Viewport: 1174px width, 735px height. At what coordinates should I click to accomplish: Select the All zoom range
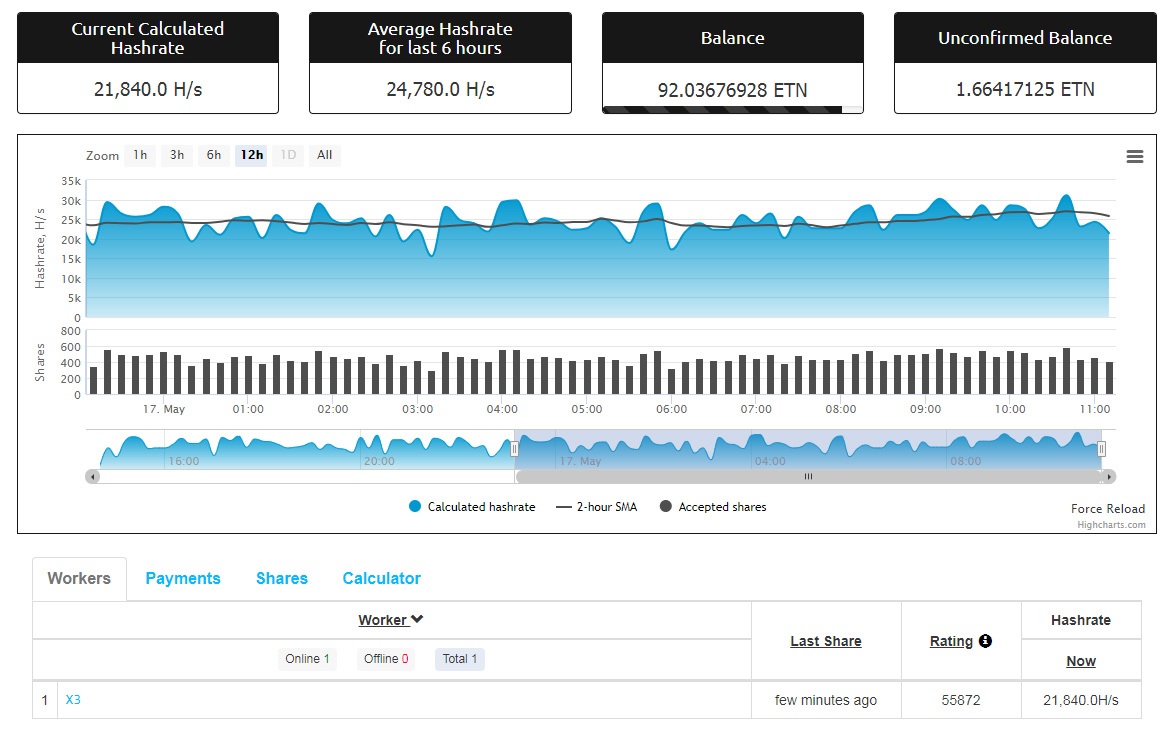pos(325,155)
